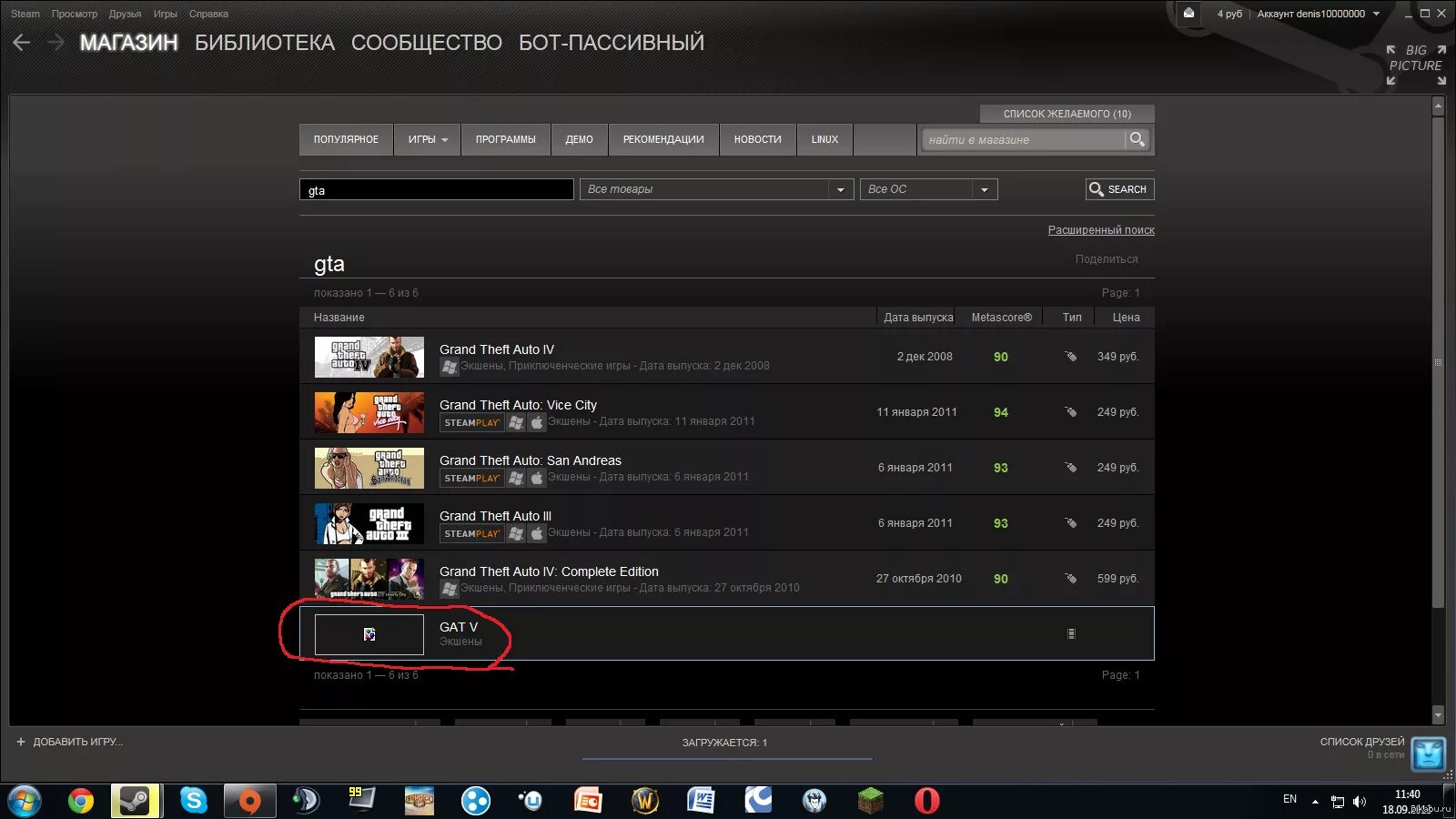The image size is (1456, 819).
Task: Open the Справка menu
Action: pos(208,14)
